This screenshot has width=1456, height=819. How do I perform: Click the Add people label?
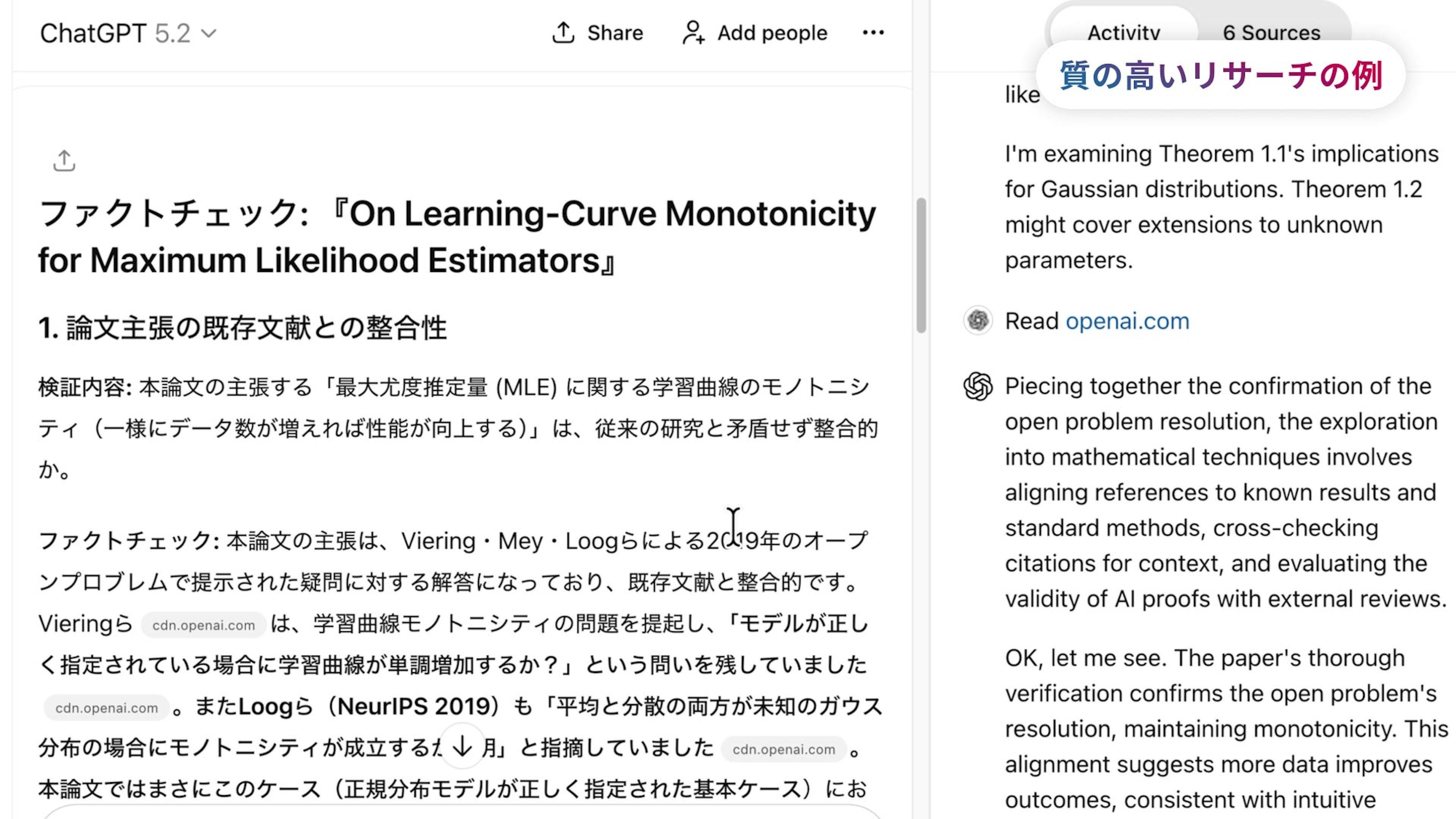(x=772, y=33)
